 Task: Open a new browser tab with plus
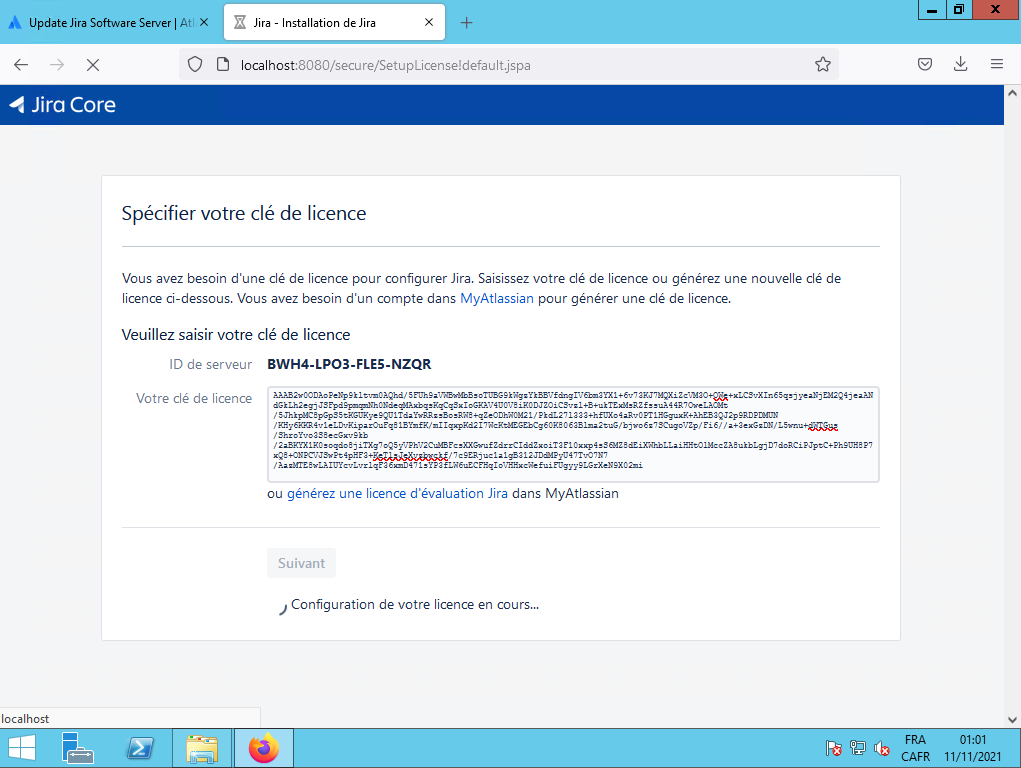(x=465, y=23)
